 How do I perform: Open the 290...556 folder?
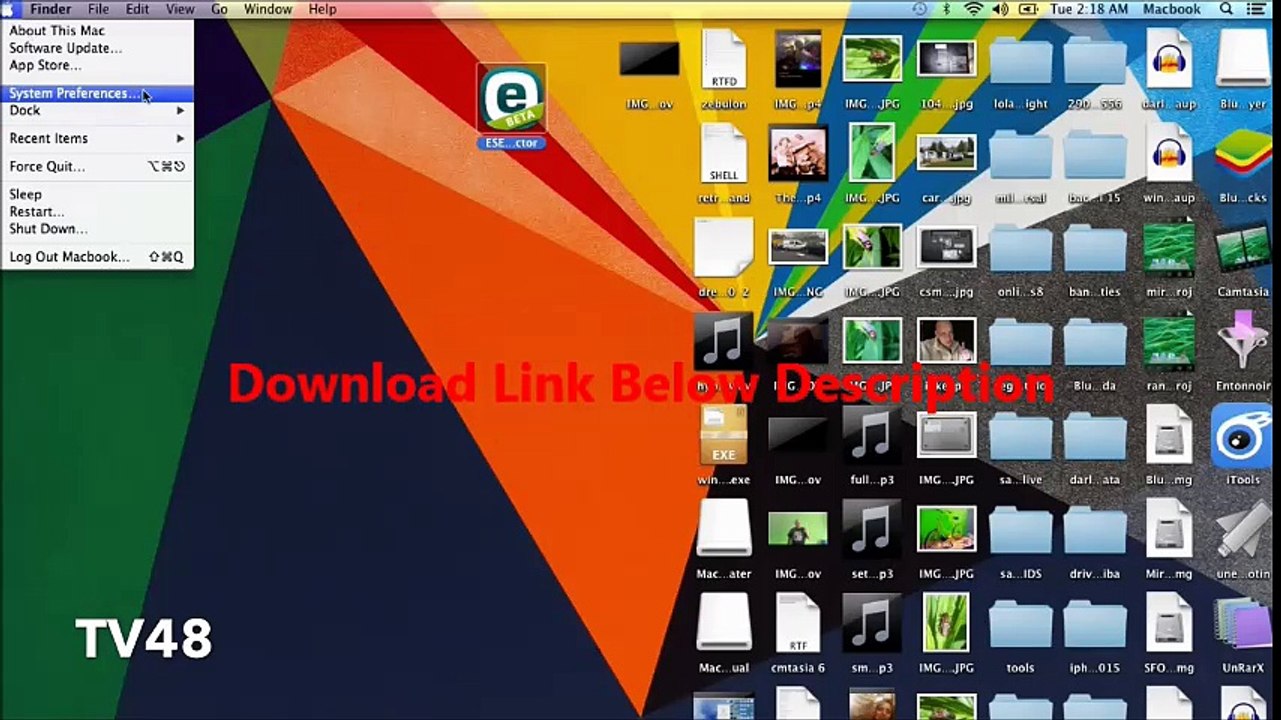tap(1095, 62)
